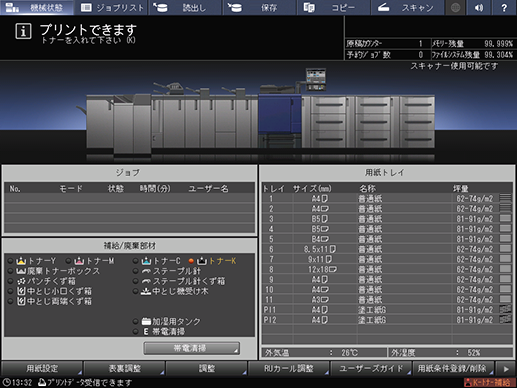
Task: Open 表裏調整 at the bottom
Action: [x=124, y=368]
